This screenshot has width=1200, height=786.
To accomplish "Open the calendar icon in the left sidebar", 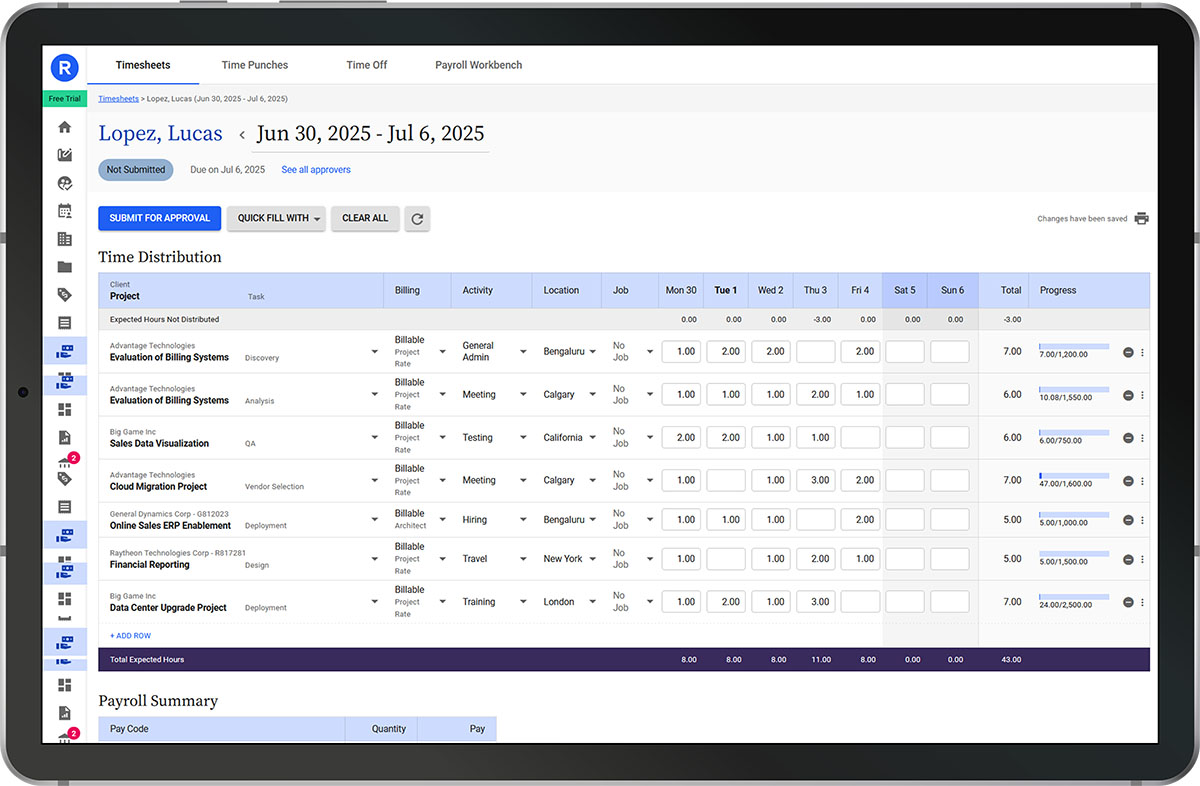I will [64, 211].
